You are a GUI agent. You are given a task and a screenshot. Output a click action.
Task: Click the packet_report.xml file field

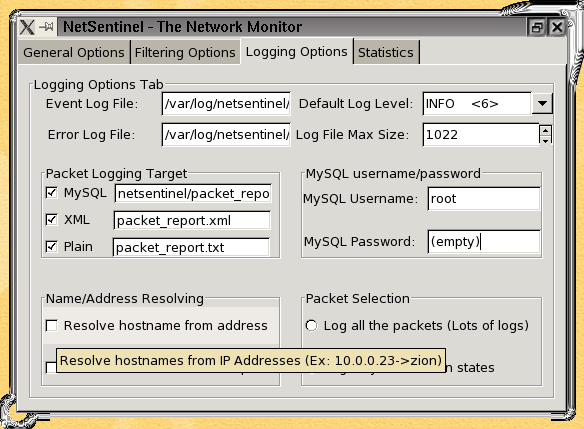[x=192, y=220]
